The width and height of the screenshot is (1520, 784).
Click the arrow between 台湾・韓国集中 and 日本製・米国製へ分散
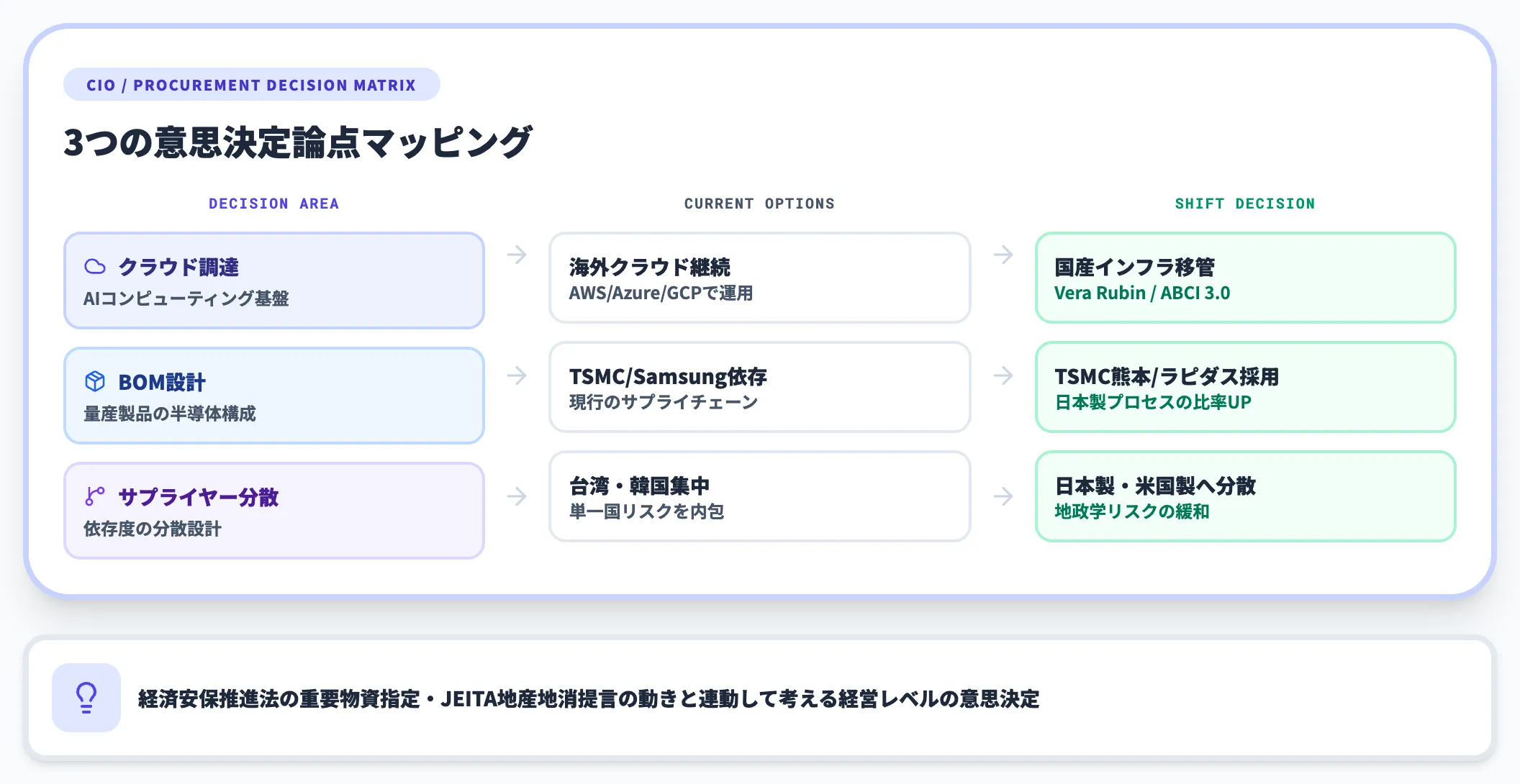tap(1003, 496)
